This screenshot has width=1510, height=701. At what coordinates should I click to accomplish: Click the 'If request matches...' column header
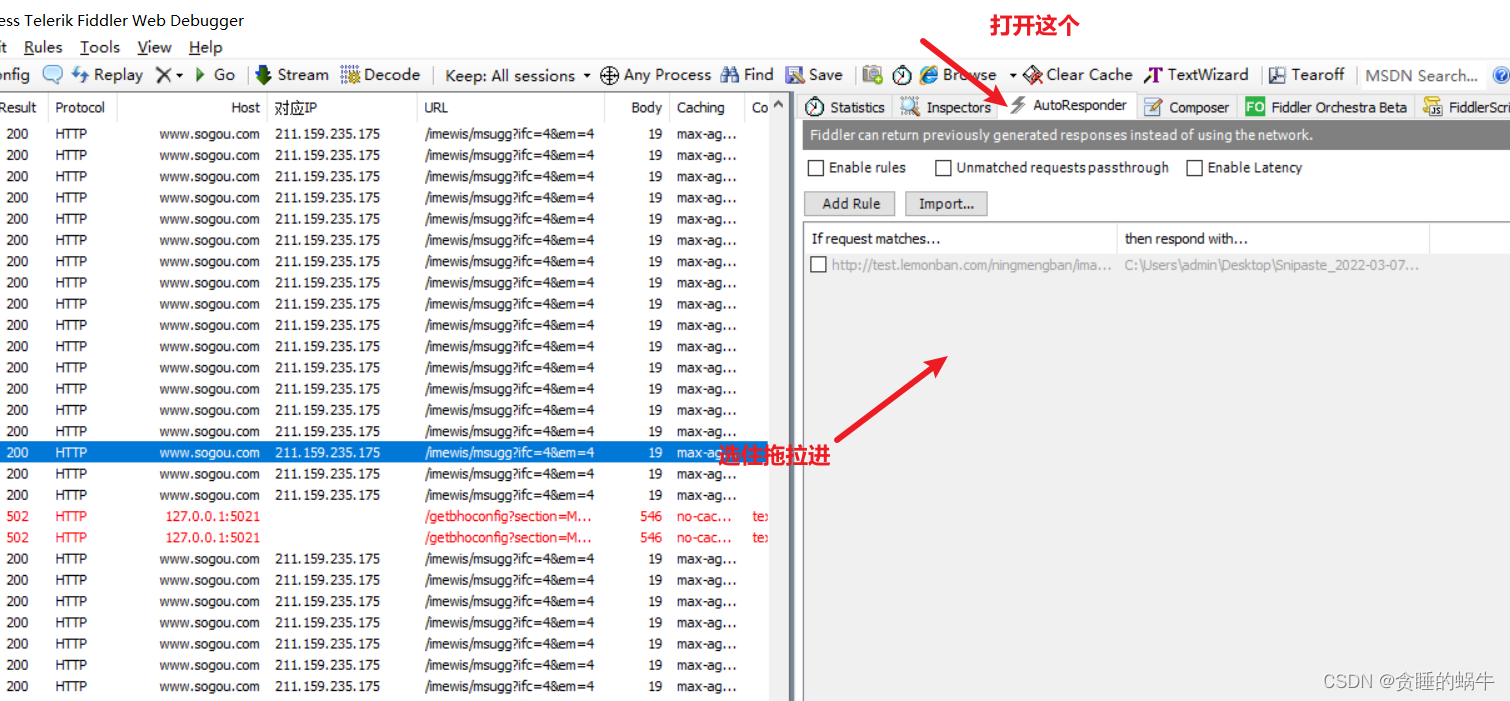[x=961, y=239]
